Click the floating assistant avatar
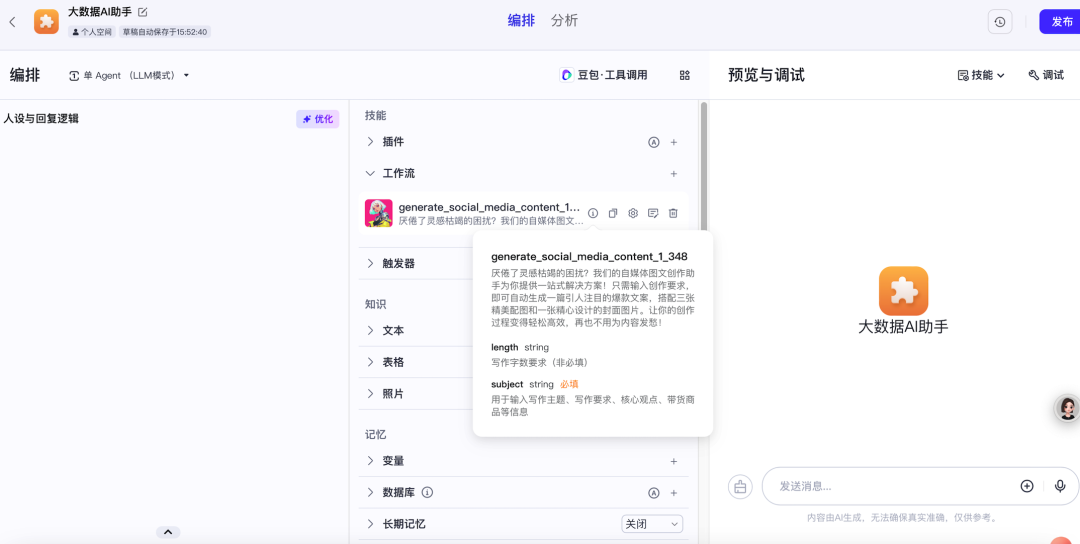1080x544 pixels. (1068, 408)
